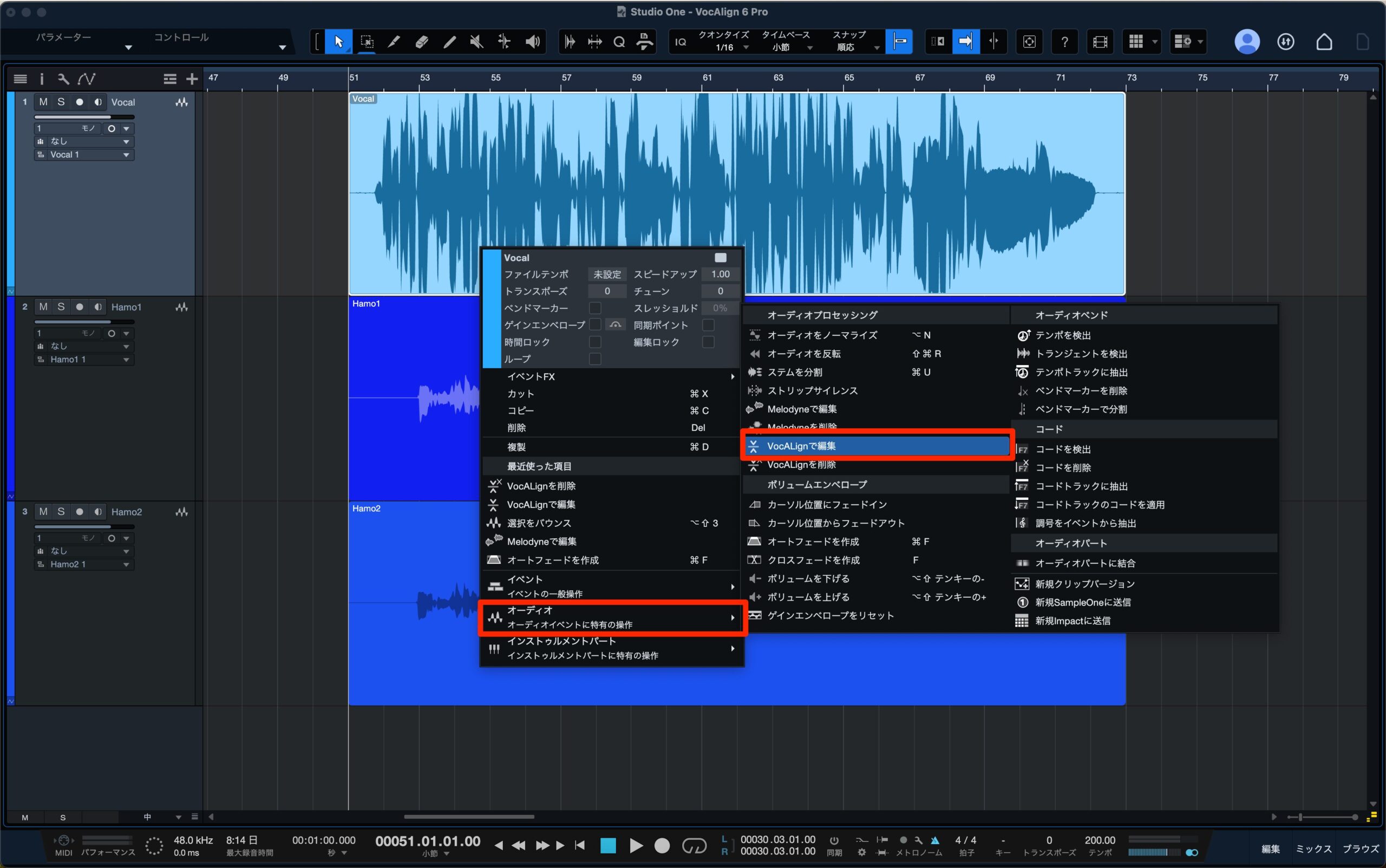Open the user account avatar
Image resolution: width=1386 pixels, height=868 pixels.
(1246, 41)
